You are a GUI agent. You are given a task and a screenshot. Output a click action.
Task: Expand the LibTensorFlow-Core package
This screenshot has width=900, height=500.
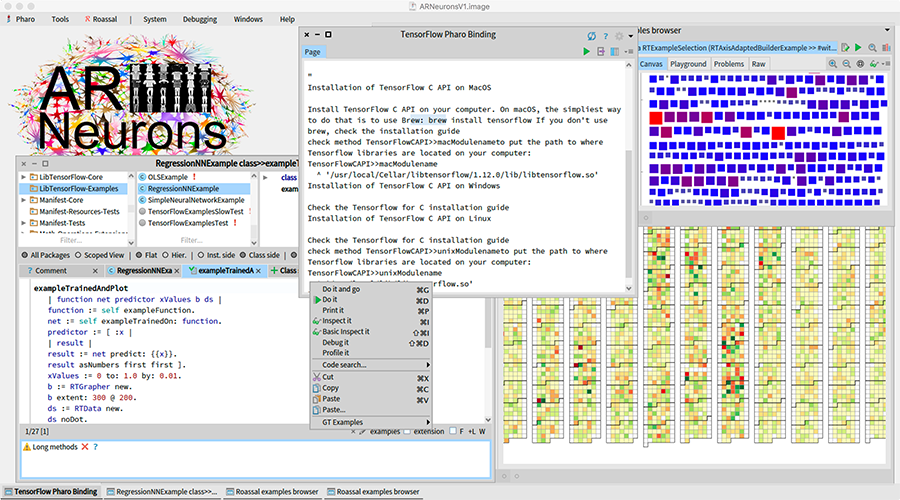[24, 177]
